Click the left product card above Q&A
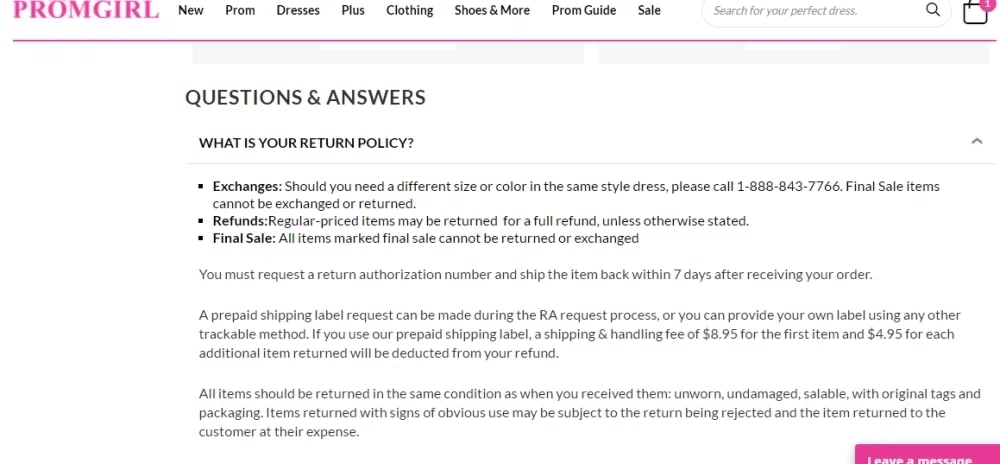1000x464 pixels. 387,54
